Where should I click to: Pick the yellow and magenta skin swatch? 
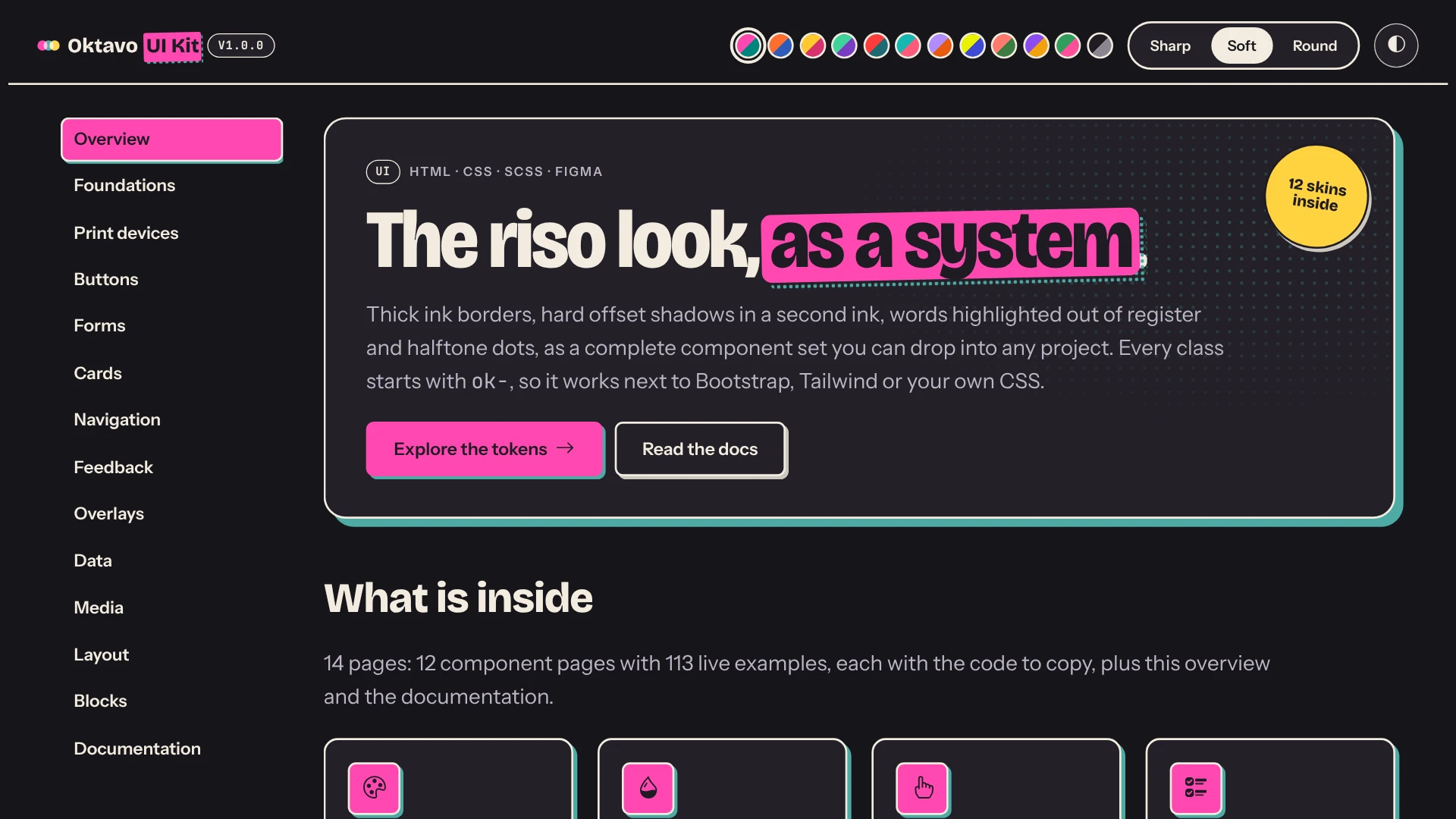(x=812, y=45)
